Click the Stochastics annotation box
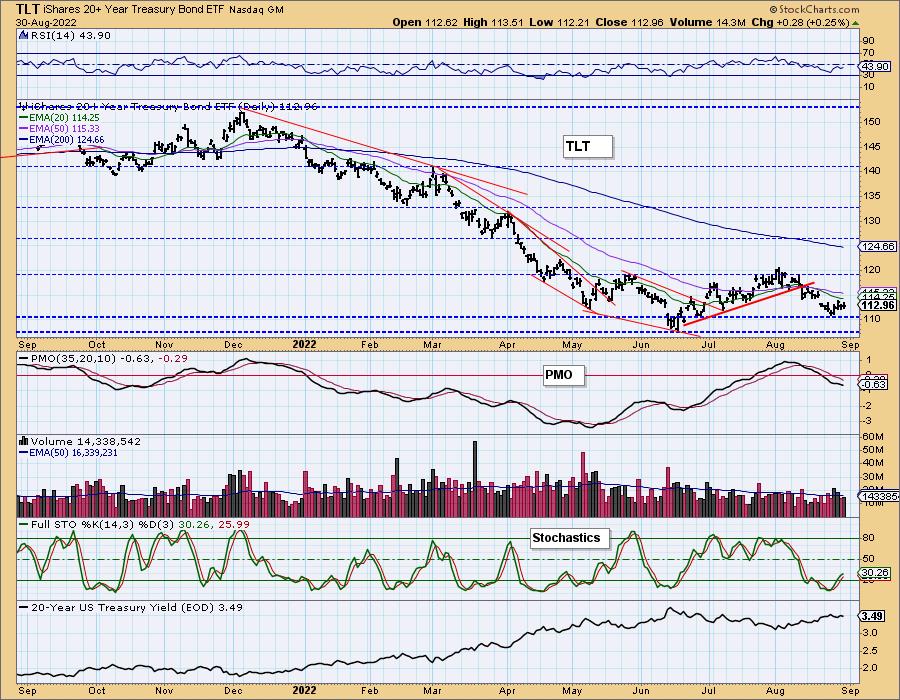The width and height of the screenshot is (900, 700). point(569,538)
